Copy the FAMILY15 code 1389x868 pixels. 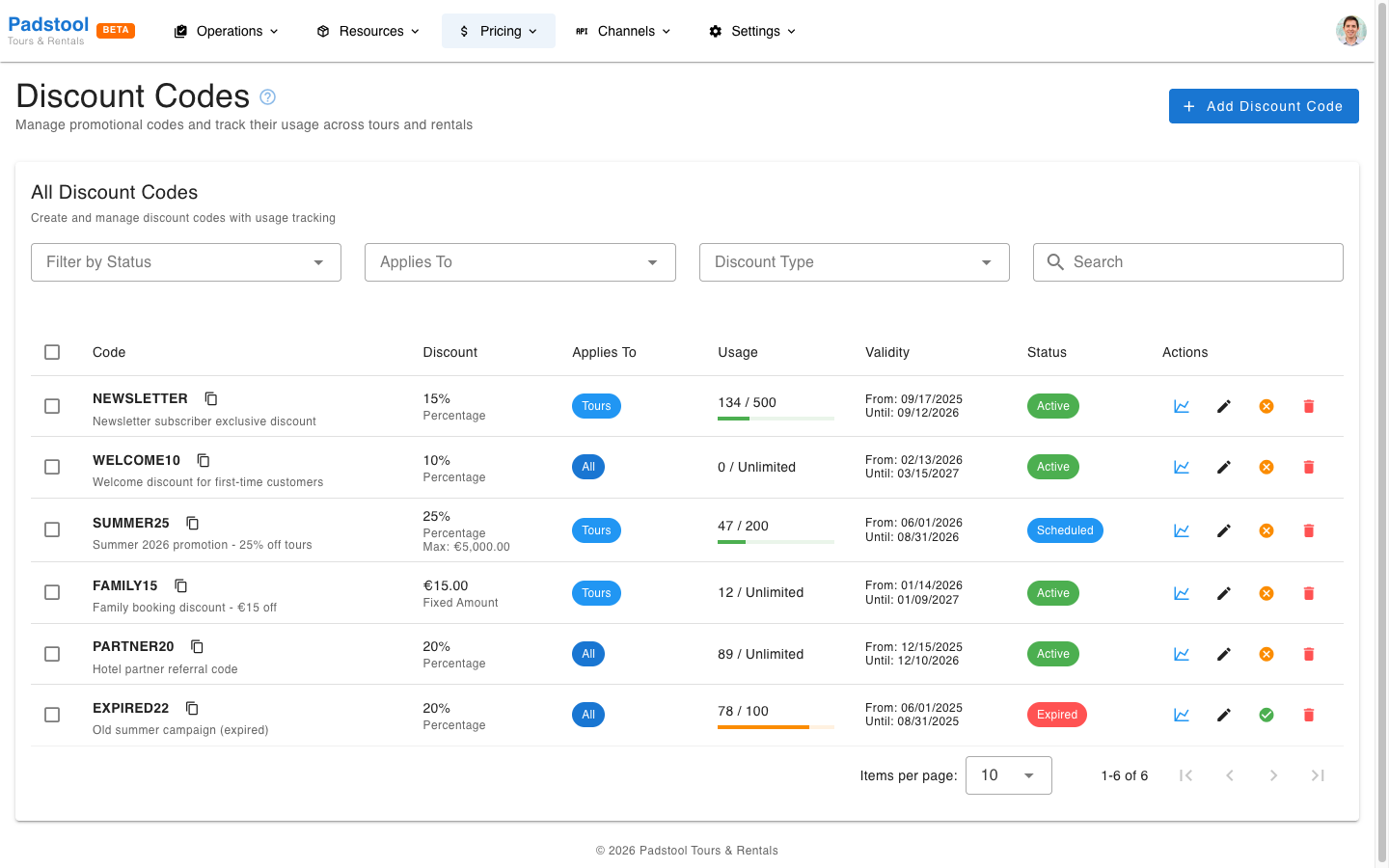point(181,585)
